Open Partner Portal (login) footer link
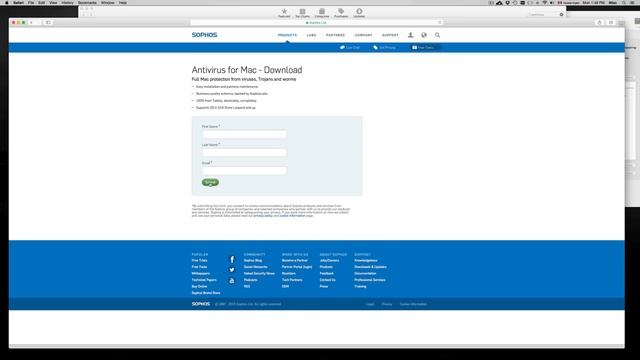The image size is (640, 360). pyautogui.click(x=297, y=267)
